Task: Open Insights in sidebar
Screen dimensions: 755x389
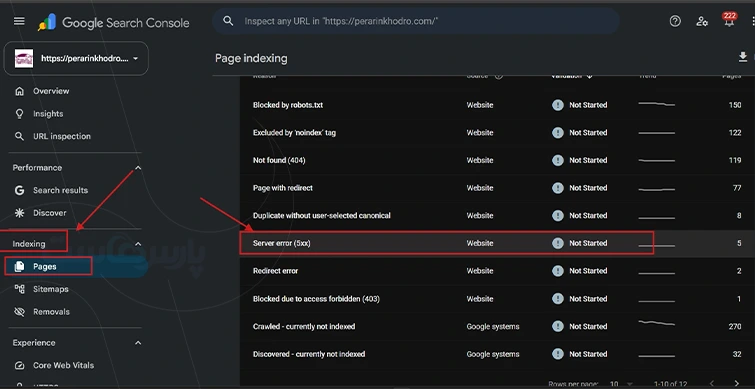Action: point(48,114)
